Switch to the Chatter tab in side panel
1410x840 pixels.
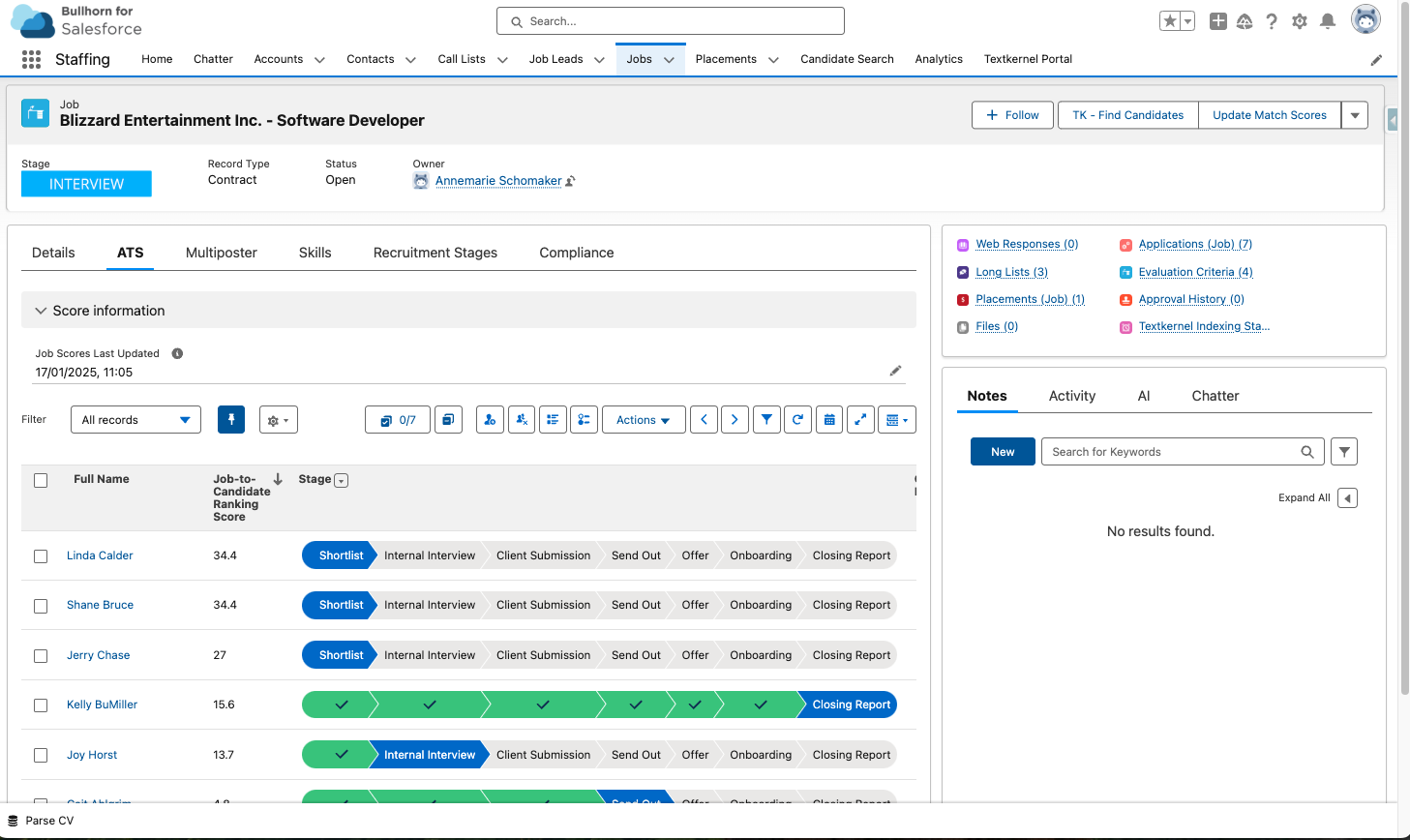pyautogui.click(x=1215, y=396)
